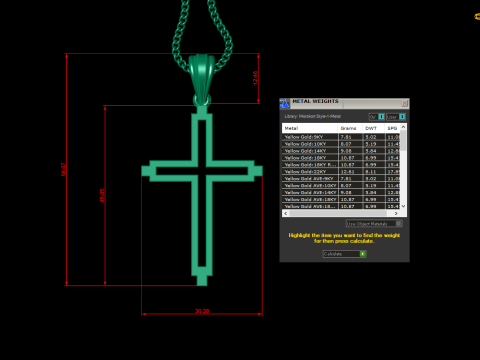Click grams value 12.61 for 22KY
The width and height of the screenshot is (480, 360).
tap(347, 172)
